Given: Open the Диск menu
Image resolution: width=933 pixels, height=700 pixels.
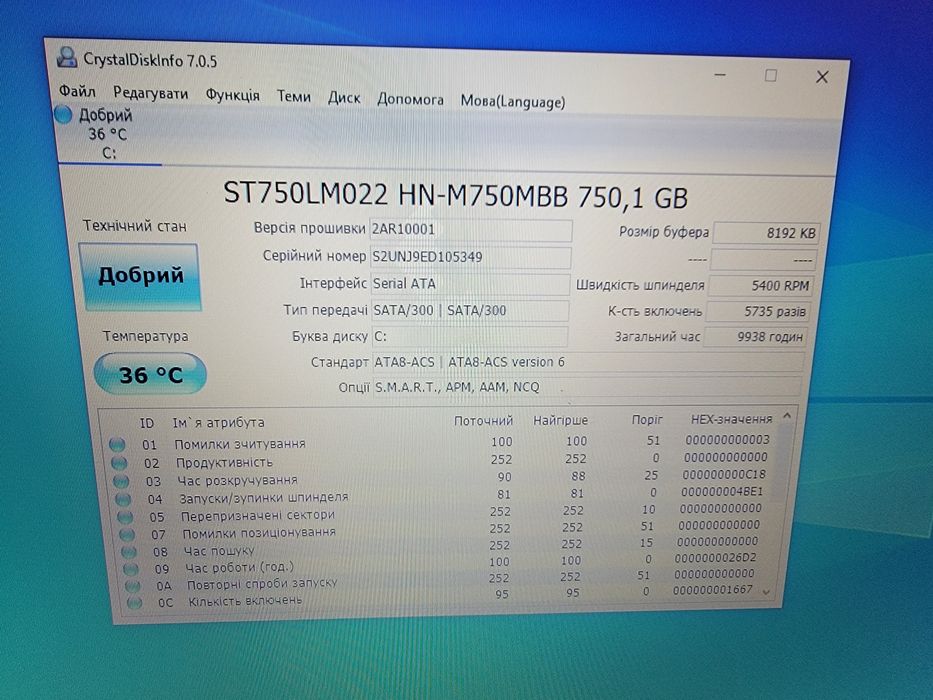Looking at the screenshot, I should coord(344,98).
